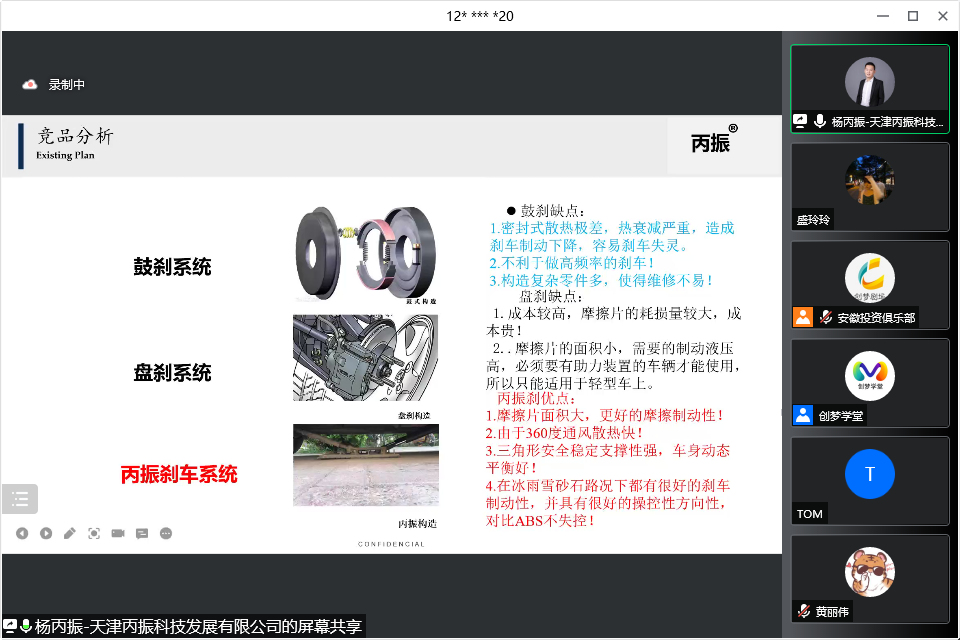This screenshot has width=960, height=640.
Task: Click the meeting ID title 12* *** *20
Action: point(480,17)
